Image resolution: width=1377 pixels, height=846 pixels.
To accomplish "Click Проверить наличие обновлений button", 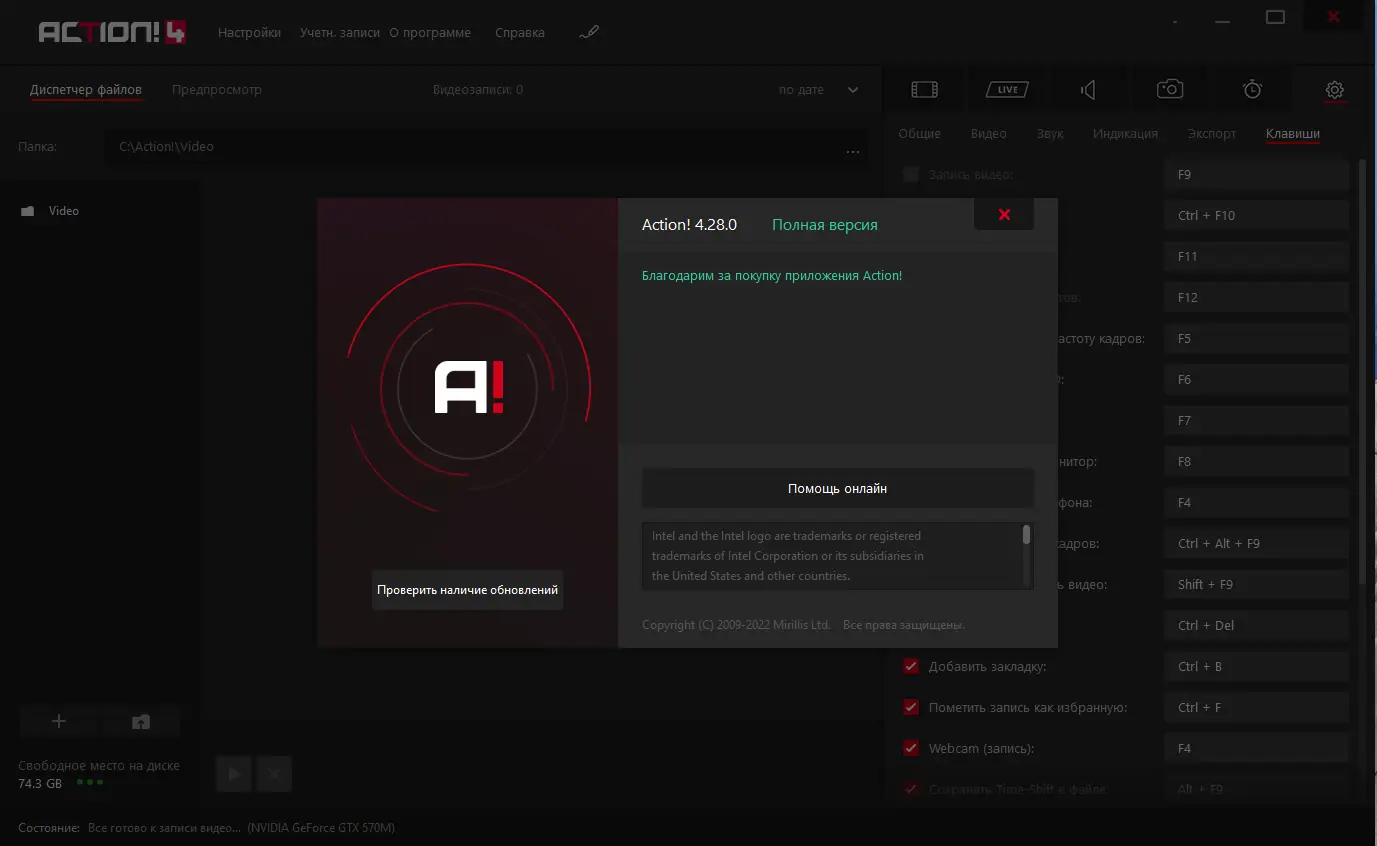I will (467, 590).
